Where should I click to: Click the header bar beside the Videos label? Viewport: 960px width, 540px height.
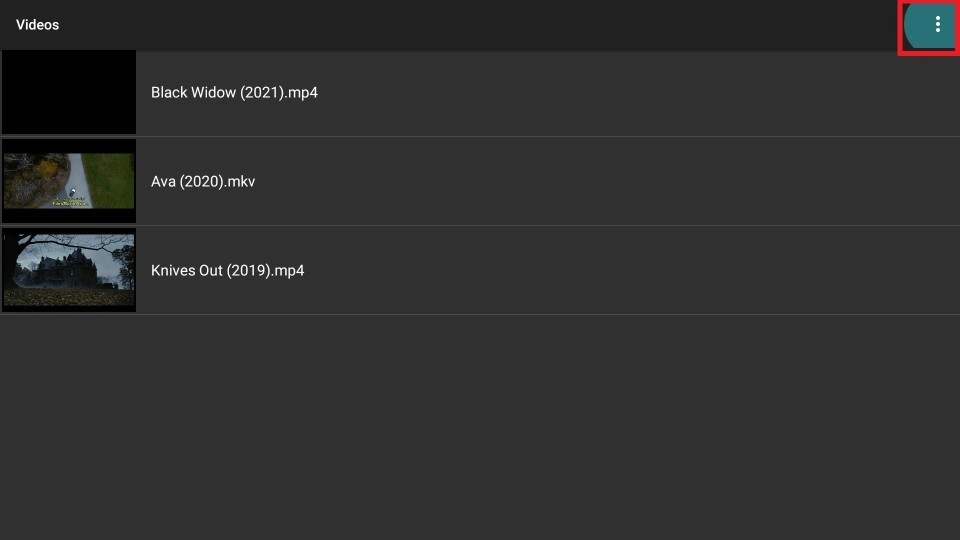tap(478, 24)
